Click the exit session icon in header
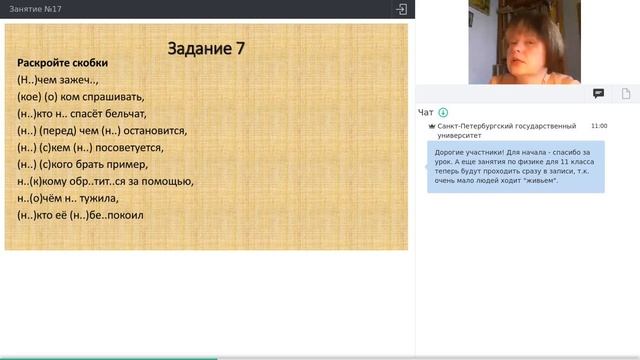Screen dimensions: 640x360 pos(401,9)
